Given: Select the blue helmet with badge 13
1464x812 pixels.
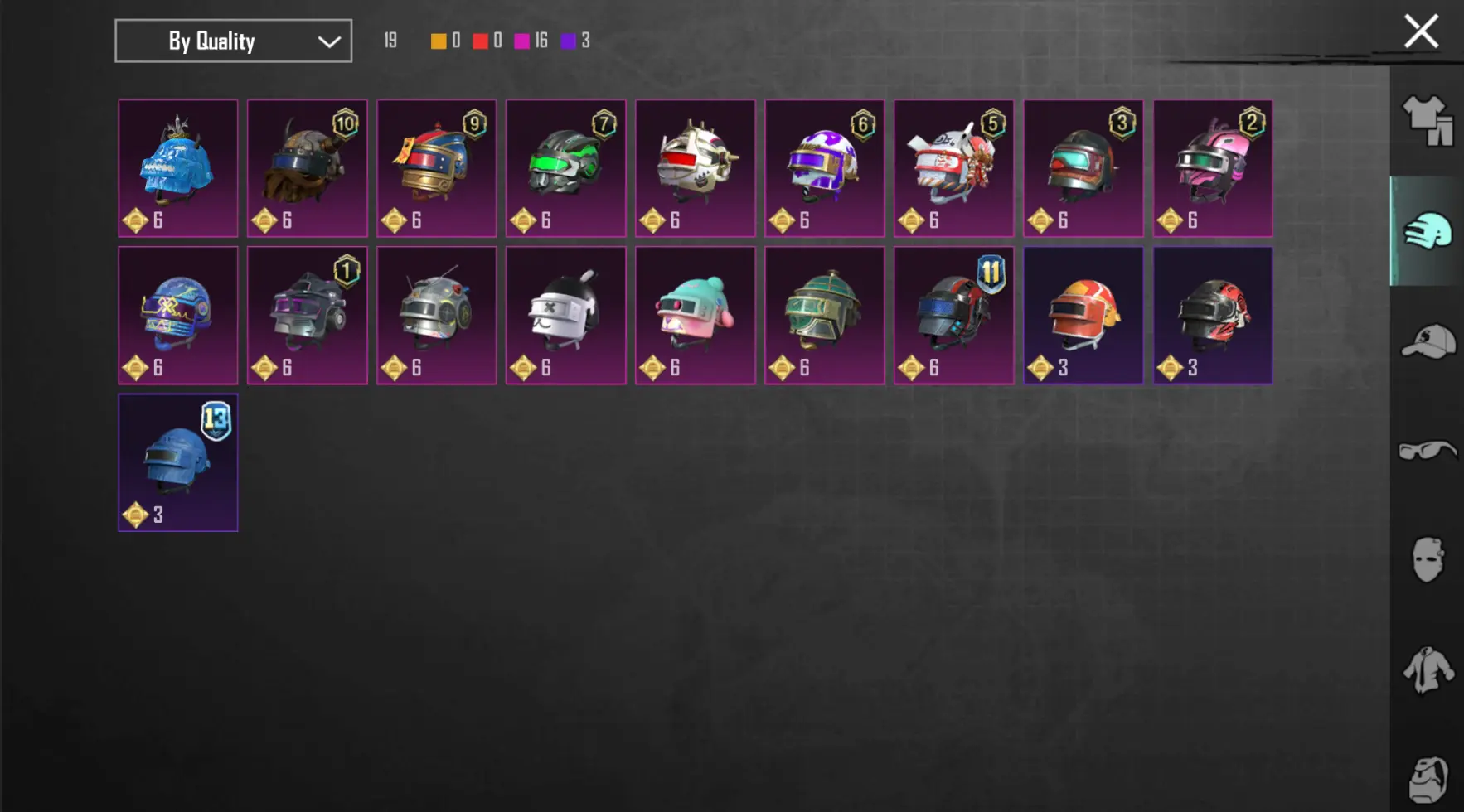Looking at the screenshot, I should click(178, 462).
